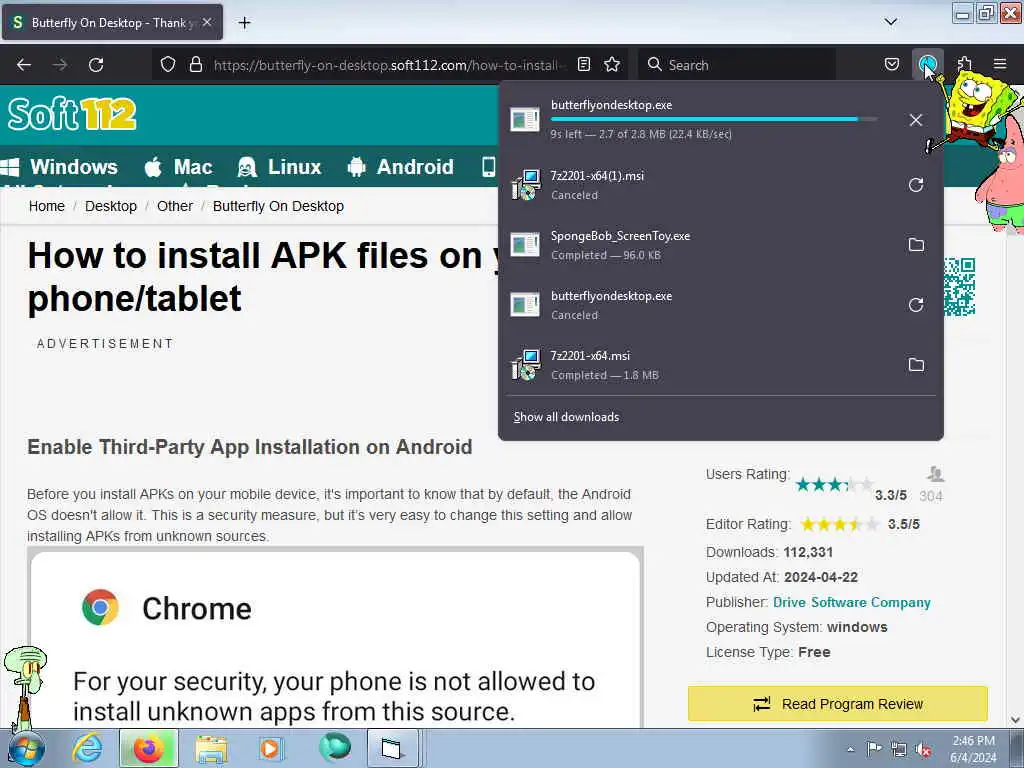1024x768 pixels.
Task: Launch Internet Explorer from taskbar
Action: [x=88, y=748]
